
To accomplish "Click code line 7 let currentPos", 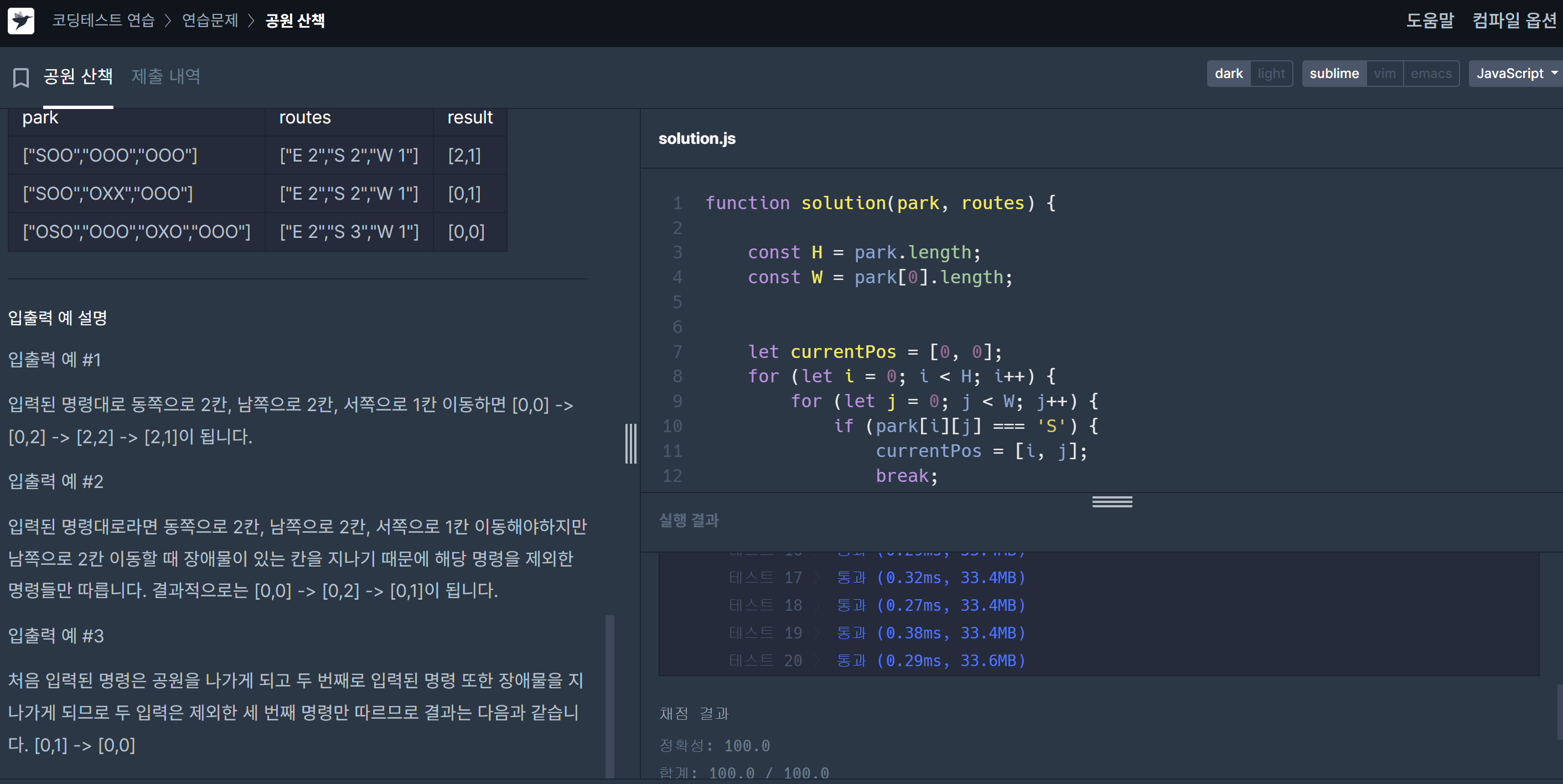I will 875,352.
